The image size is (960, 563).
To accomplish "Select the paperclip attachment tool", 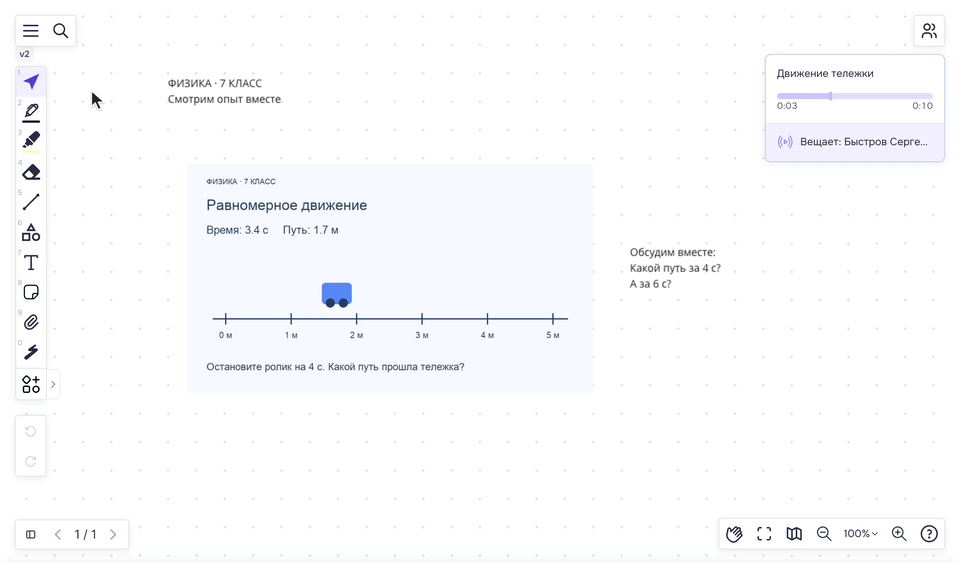I will click(x=31, y=322).
